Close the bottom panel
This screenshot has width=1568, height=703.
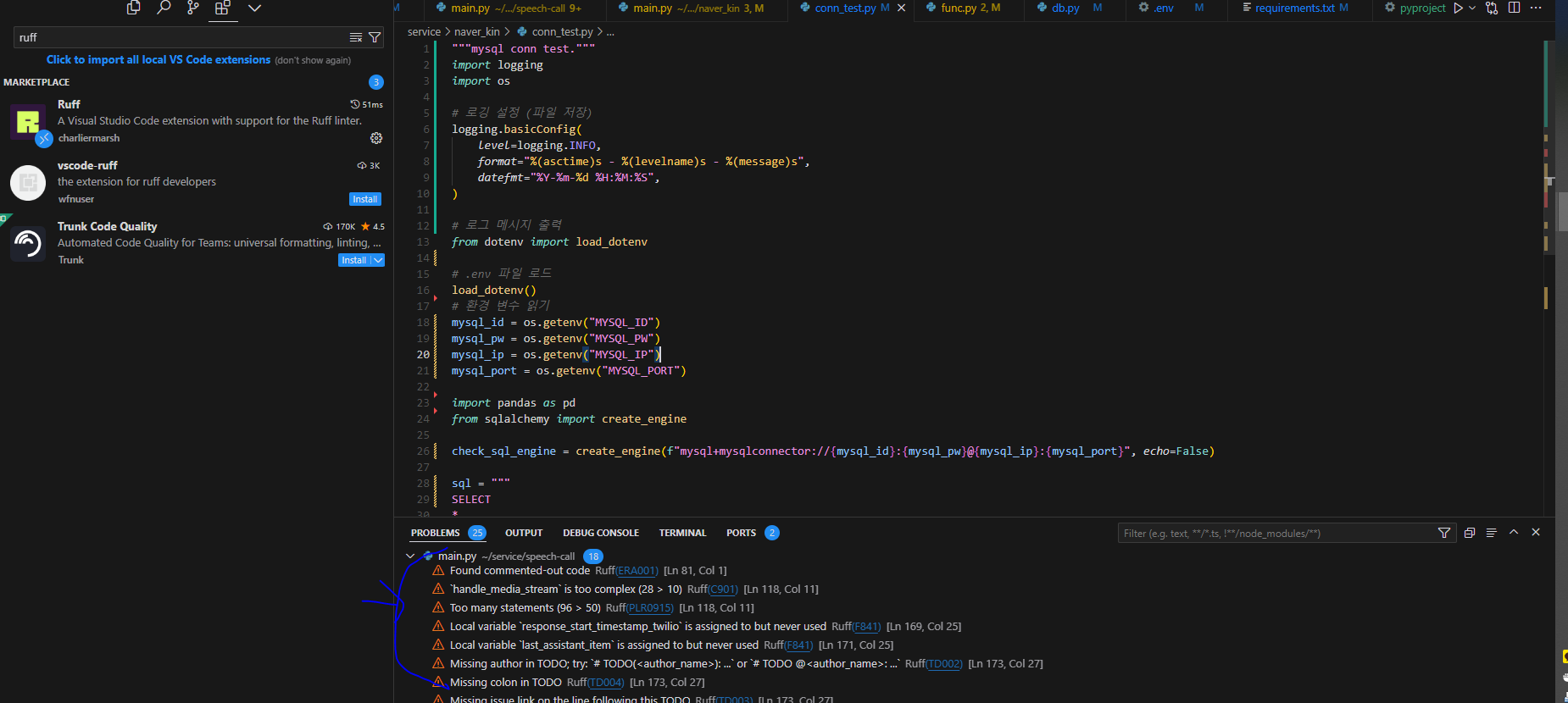pyautogui.click(x=1536, y=532)
